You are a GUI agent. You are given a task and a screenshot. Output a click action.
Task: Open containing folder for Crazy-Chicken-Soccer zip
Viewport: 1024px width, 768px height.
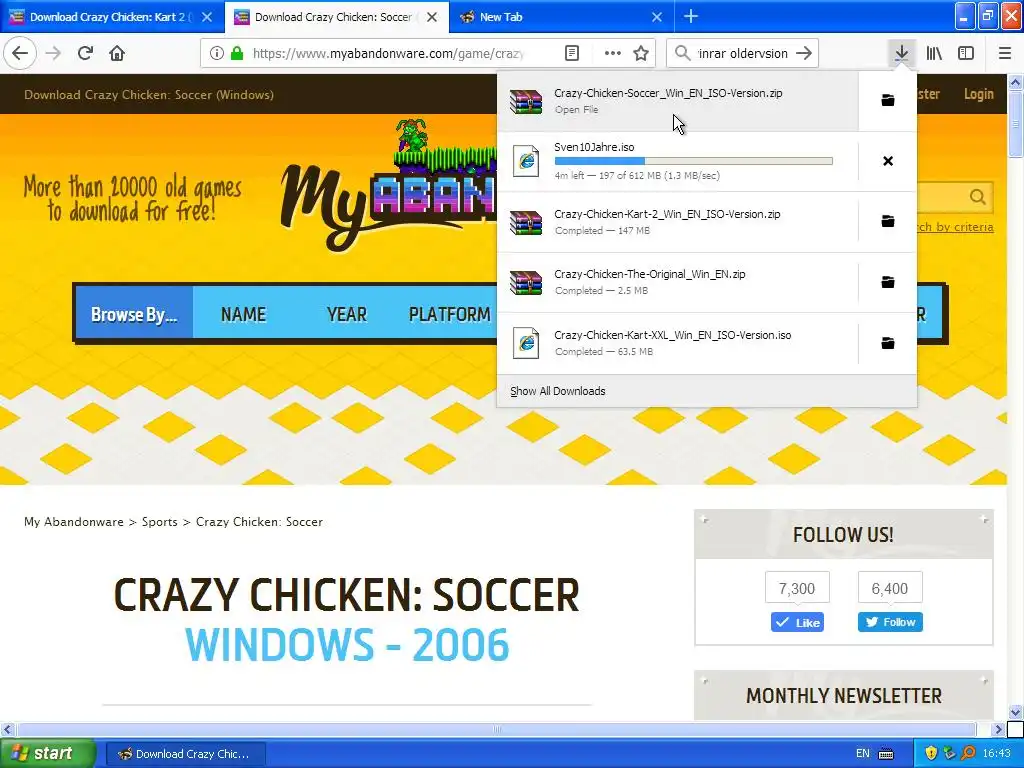coord(888,100)
